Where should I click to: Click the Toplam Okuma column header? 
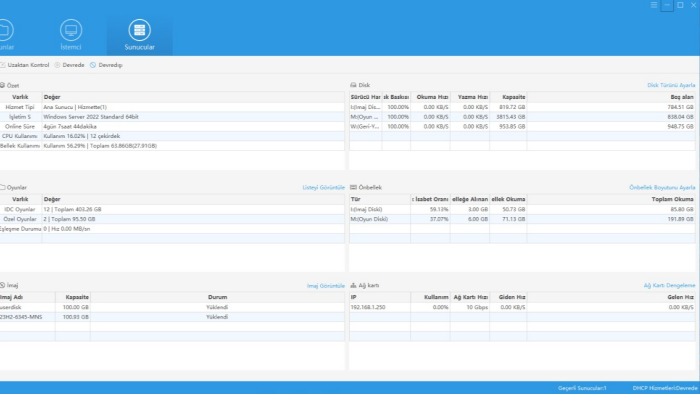point(611,199)
